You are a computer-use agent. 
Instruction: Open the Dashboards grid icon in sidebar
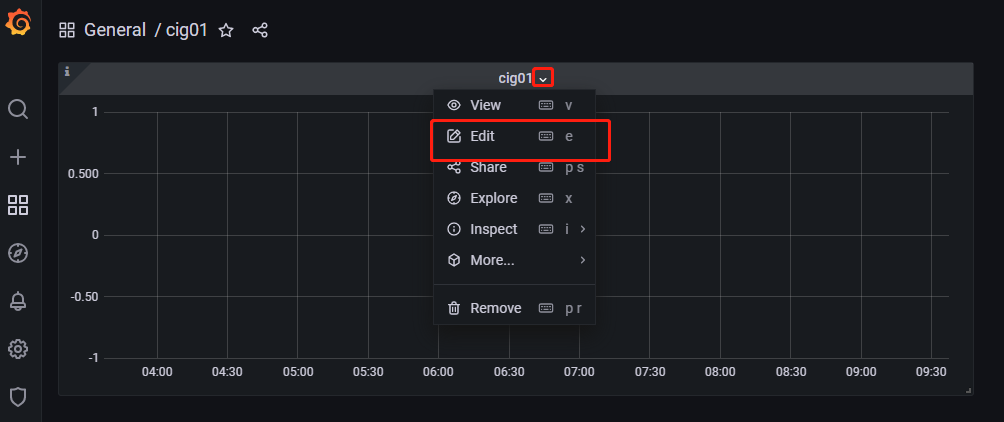[18, 205]
